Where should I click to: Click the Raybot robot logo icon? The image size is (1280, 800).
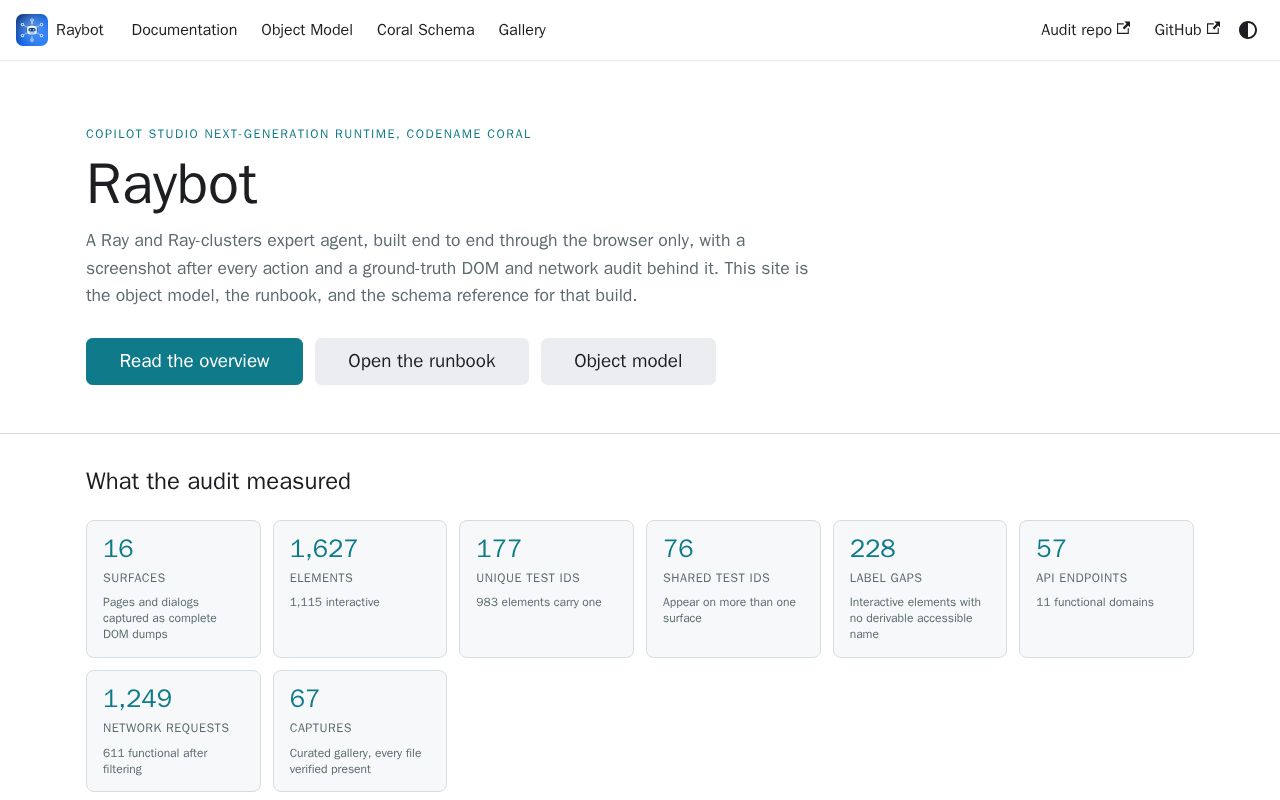click(x=32, y=30)
